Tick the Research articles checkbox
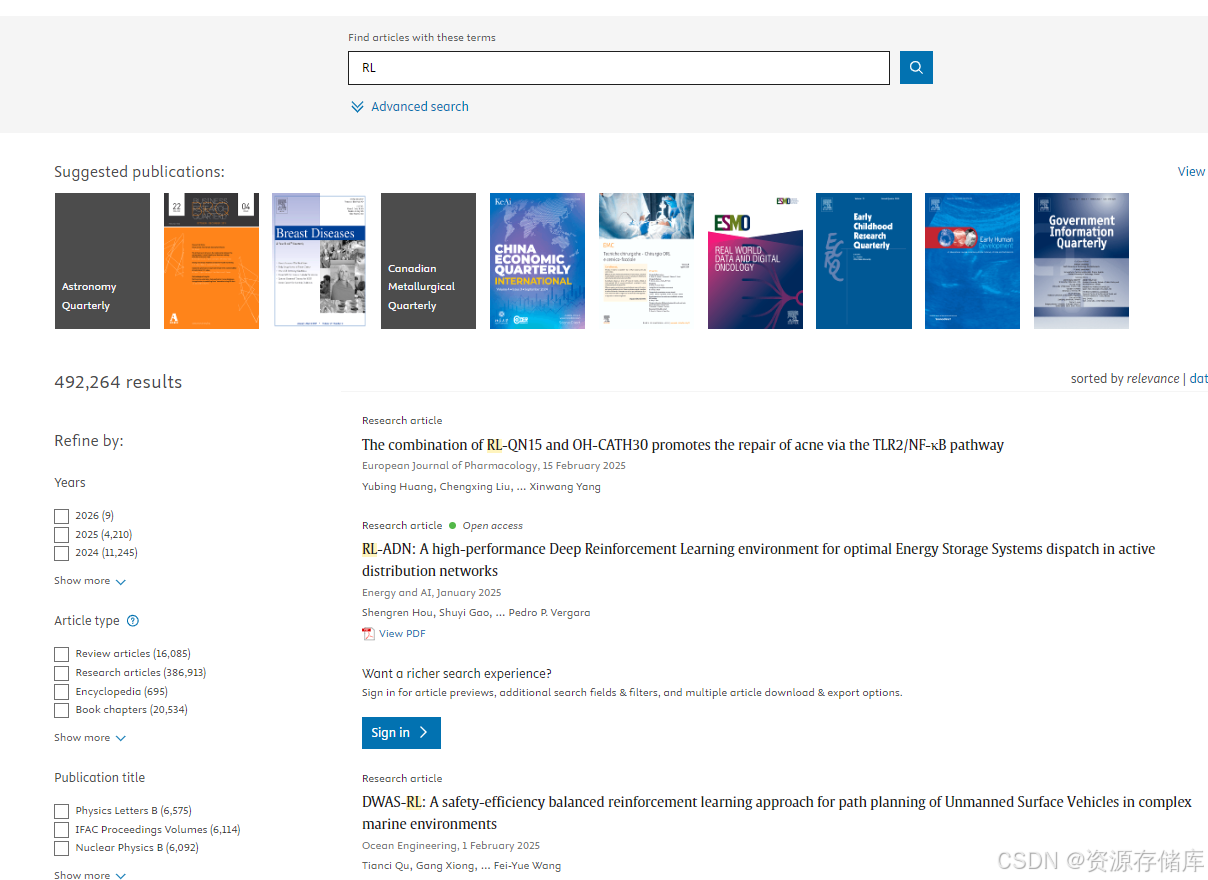Image resolution: width=1208 pixels, height=880 pixels. (62, 673)
